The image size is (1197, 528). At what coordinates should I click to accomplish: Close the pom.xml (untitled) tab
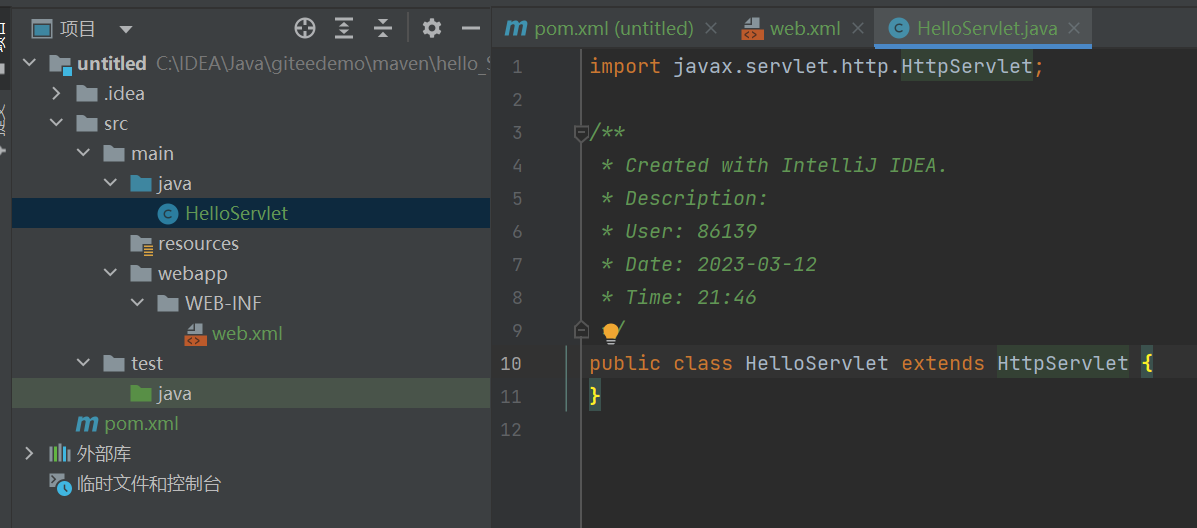pos(710,29)
